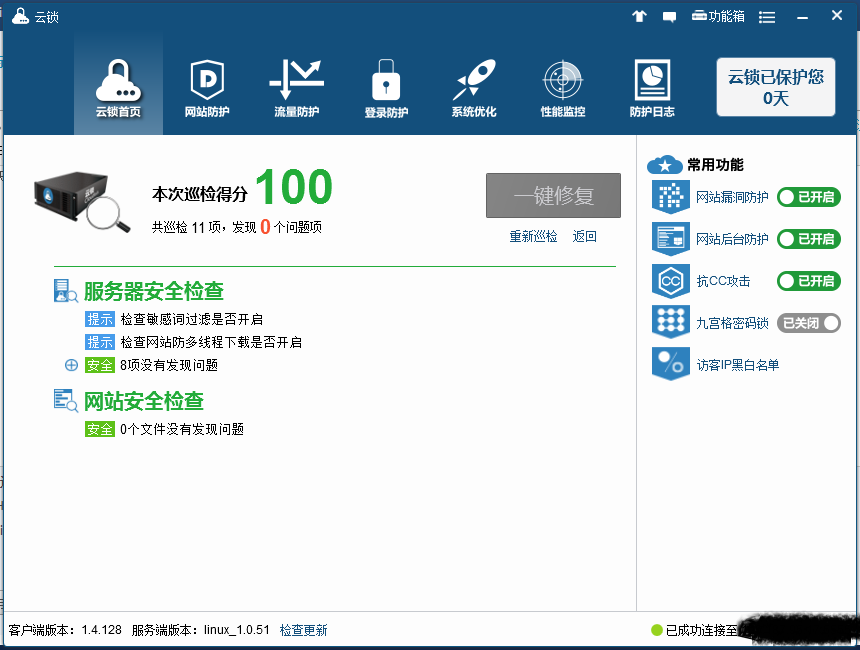This screenshot has width=860, height=650.
Task: Open the 访客IP黑白名单 link
Action: (x=738, y=365)
